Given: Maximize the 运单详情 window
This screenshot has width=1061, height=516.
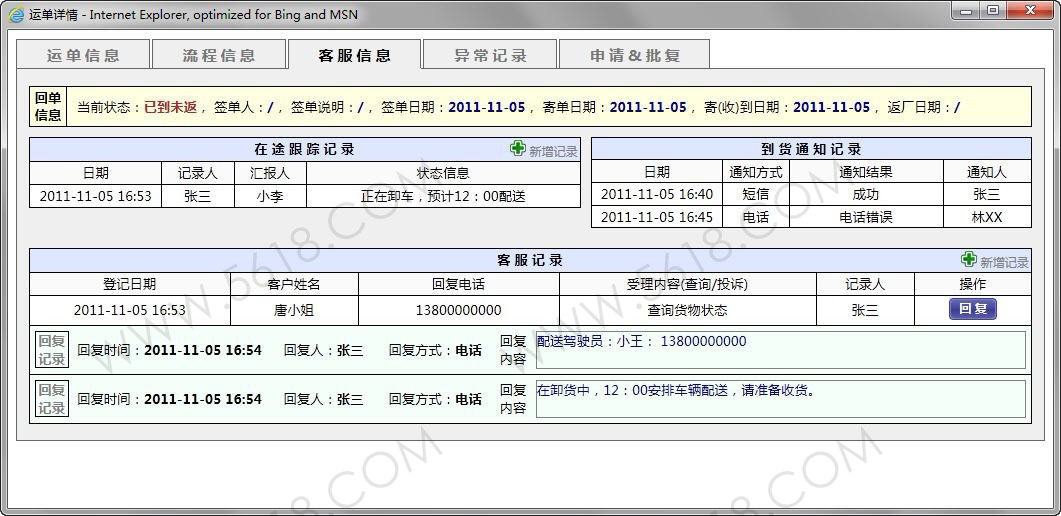Looking at the screenshot, I should (992, 11).
